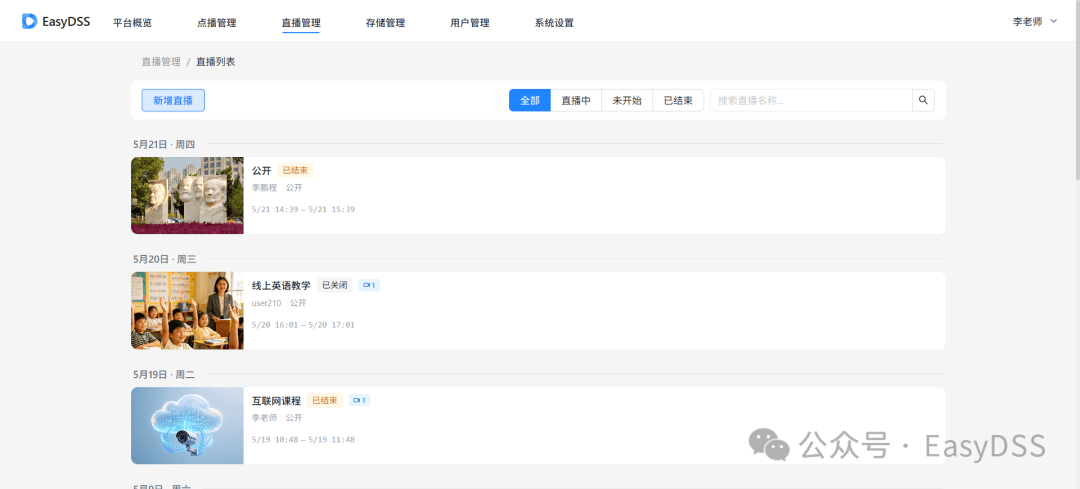Open the 平台概览 menu

(132, 23)
